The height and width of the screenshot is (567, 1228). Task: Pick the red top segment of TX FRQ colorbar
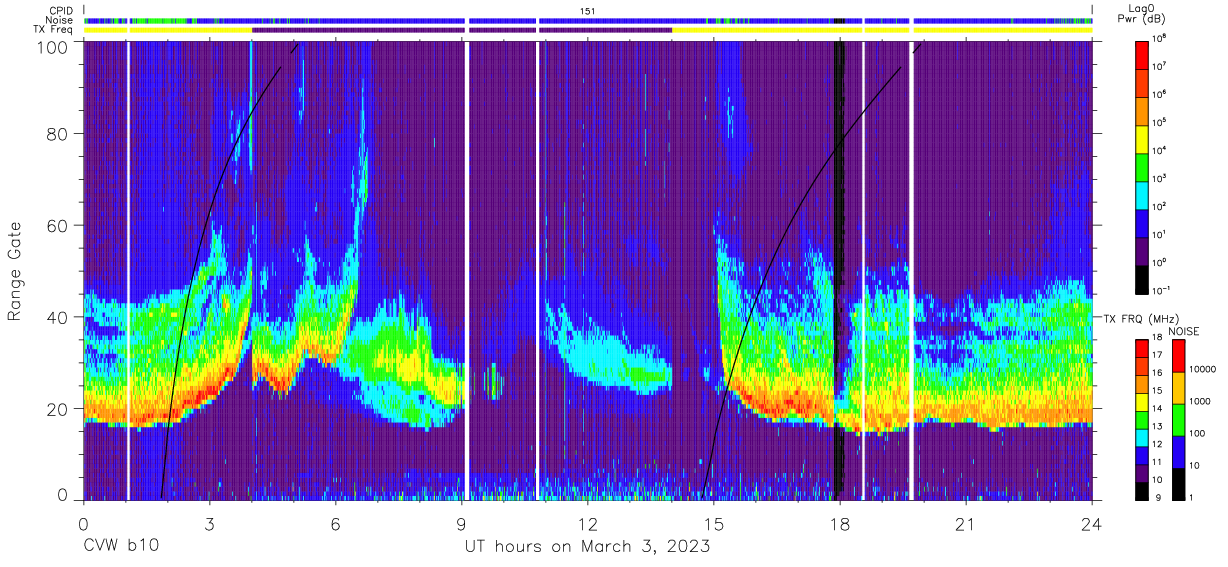pos(1142,347)
